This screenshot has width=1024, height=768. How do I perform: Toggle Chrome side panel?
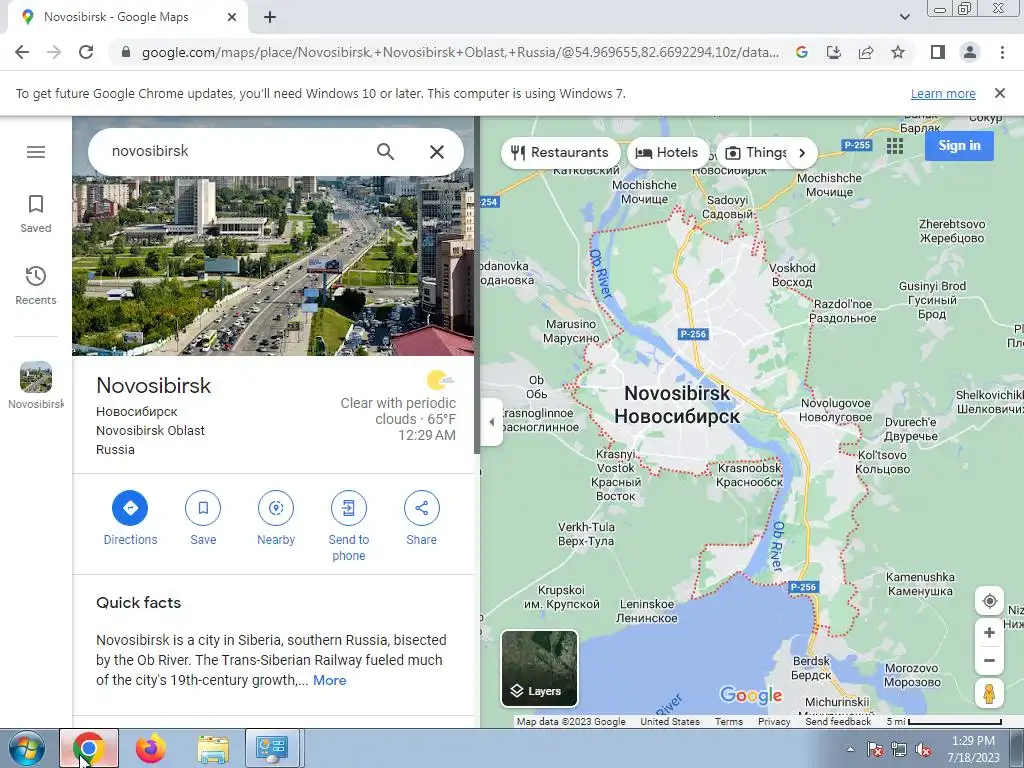(x=938, y=52)
